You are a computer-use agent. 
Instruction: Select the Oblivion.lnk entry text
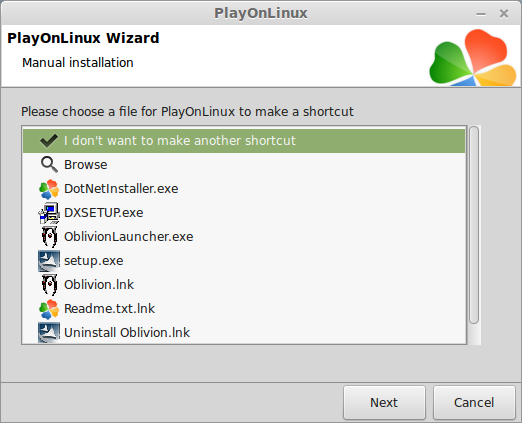pyautogui.click(x=99, y=285)
